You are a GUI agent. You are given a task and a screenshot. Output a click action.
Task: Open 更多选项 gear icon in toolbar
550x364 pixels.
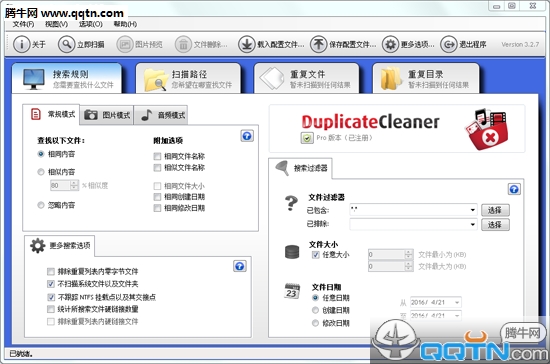(x=390, y=45)
